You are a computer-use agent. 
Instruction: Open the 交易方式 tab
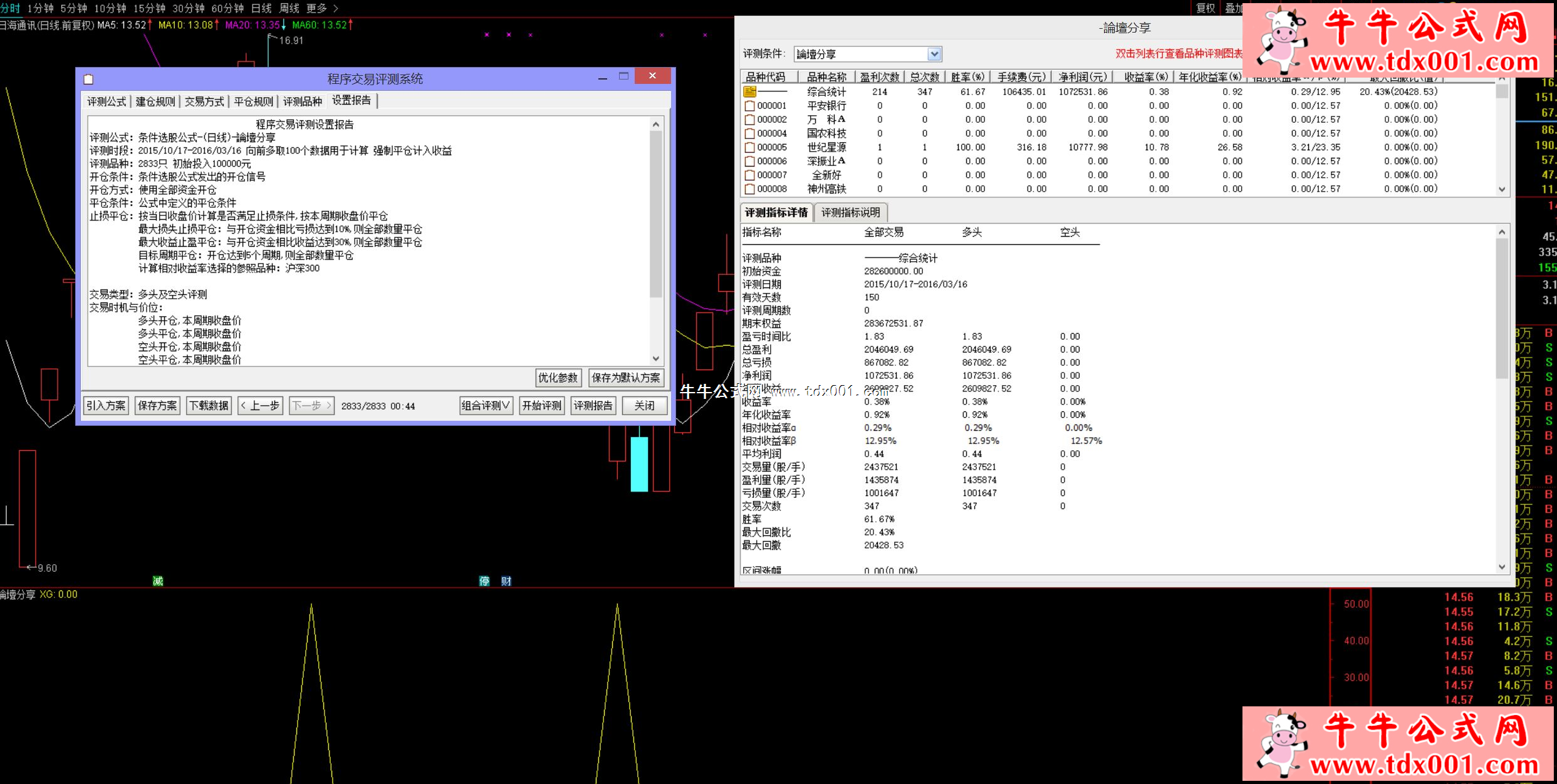coord(204,101)
